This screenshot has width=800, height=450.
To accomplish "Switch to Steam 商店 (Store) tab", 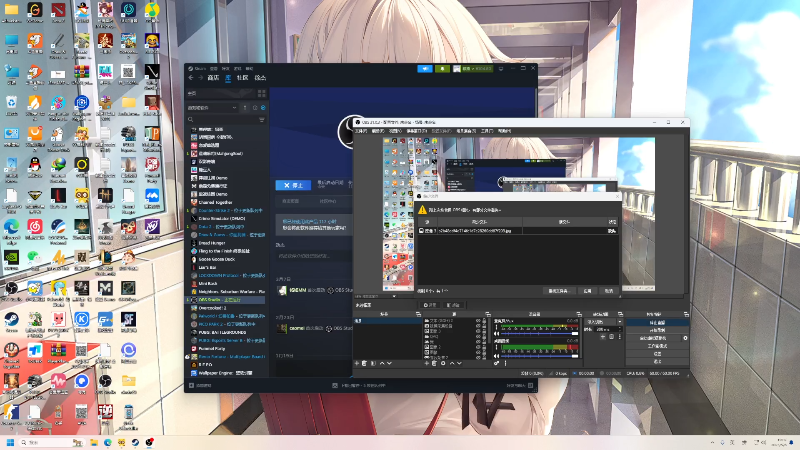I will point(213,78).
